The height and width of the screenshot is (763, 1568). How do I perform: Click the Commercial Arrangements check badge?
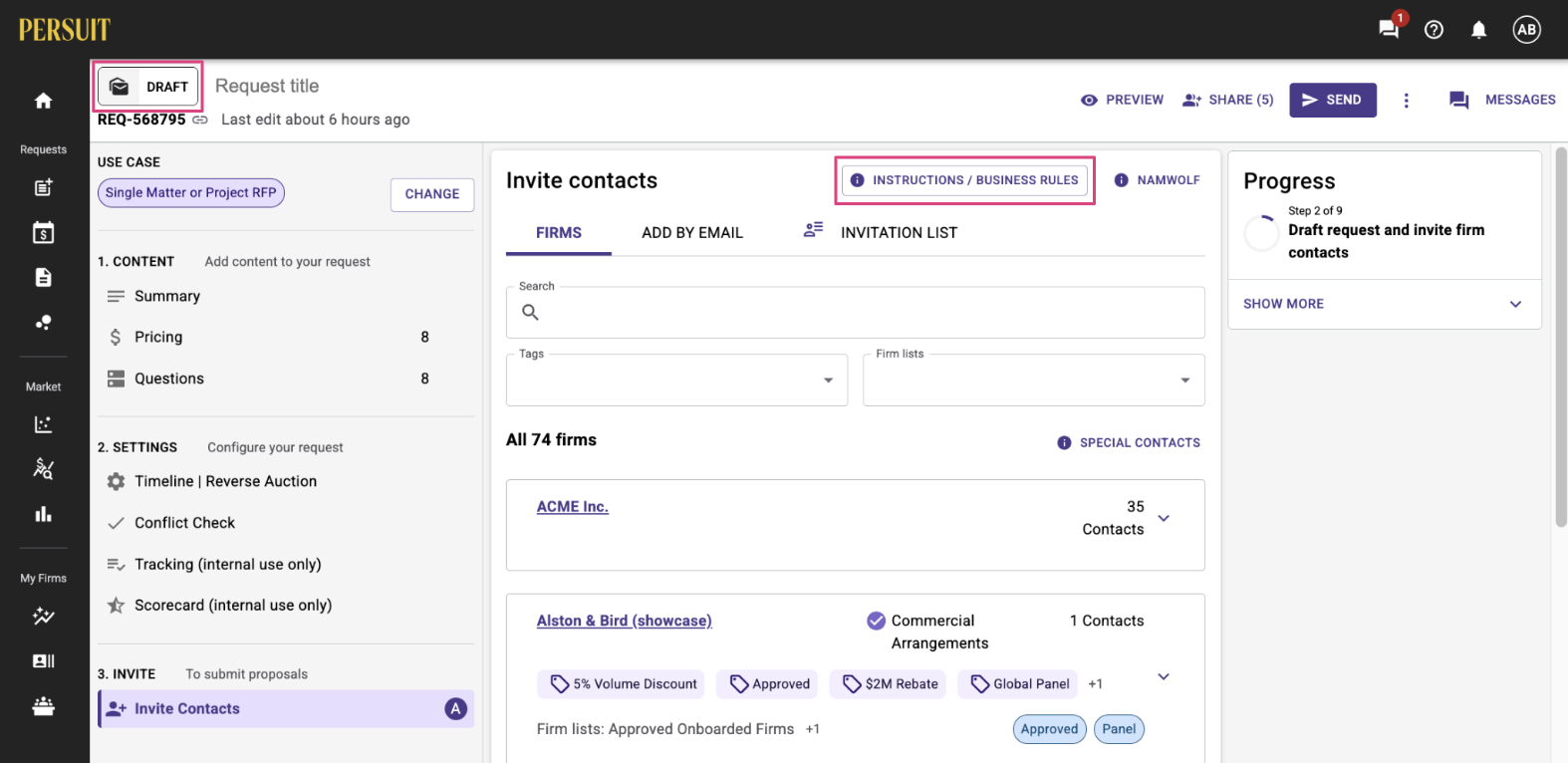pyautogui.click(x=876, y=622)
